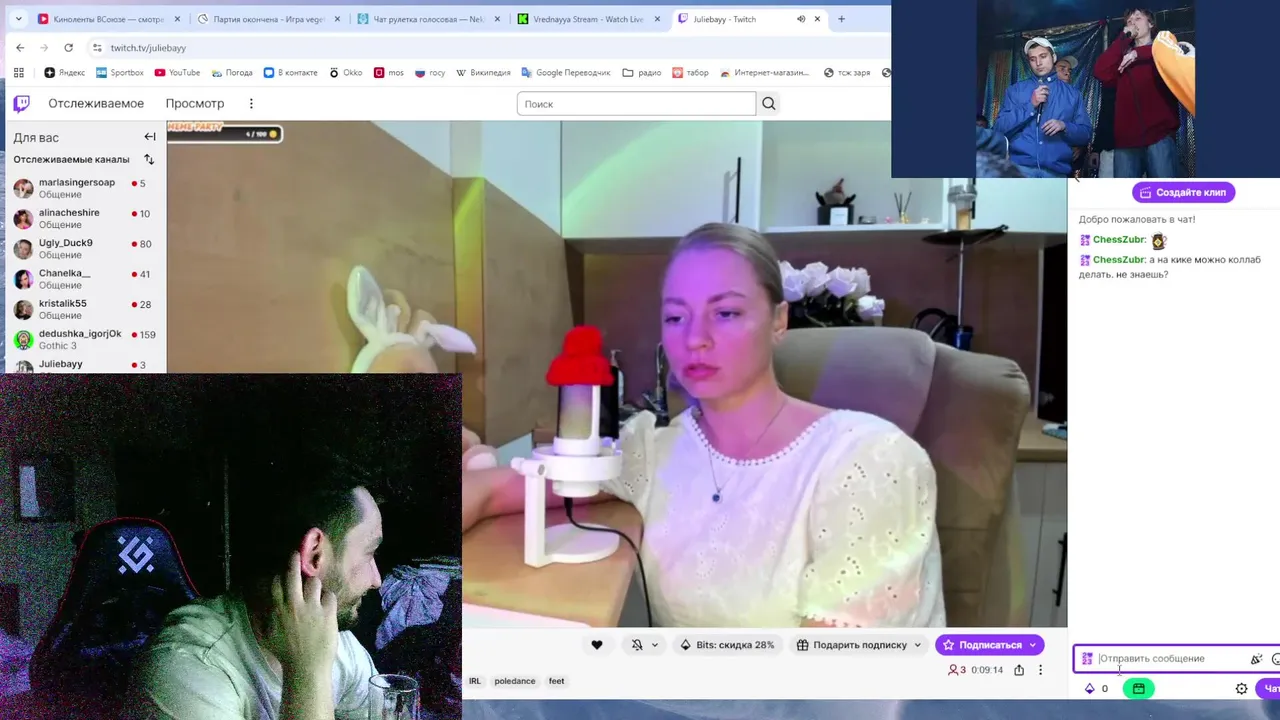The height and width of the screenshot is (720, 1280).
Task: Open the stream three-dot options menu
Action: (1040, 670)
